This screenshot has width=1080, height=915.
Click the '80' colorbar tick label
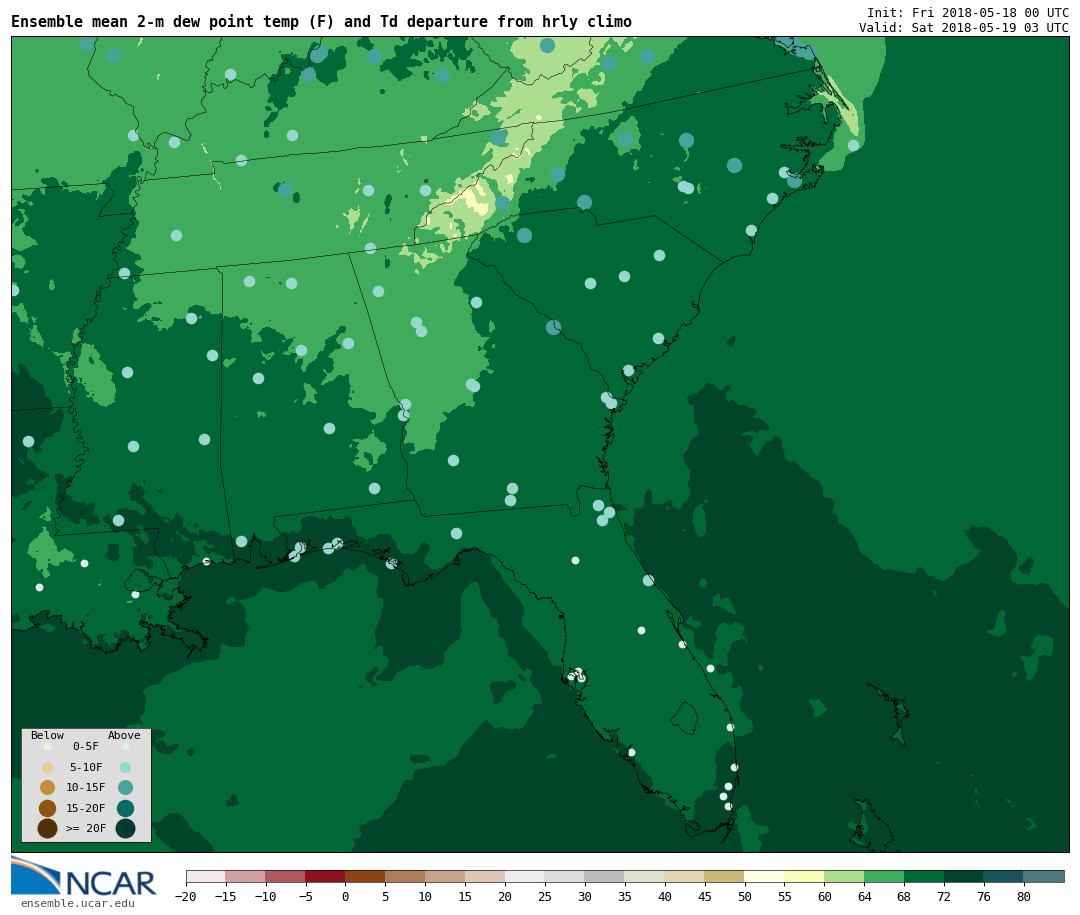pyautogui.click(x=1024, y=896)
